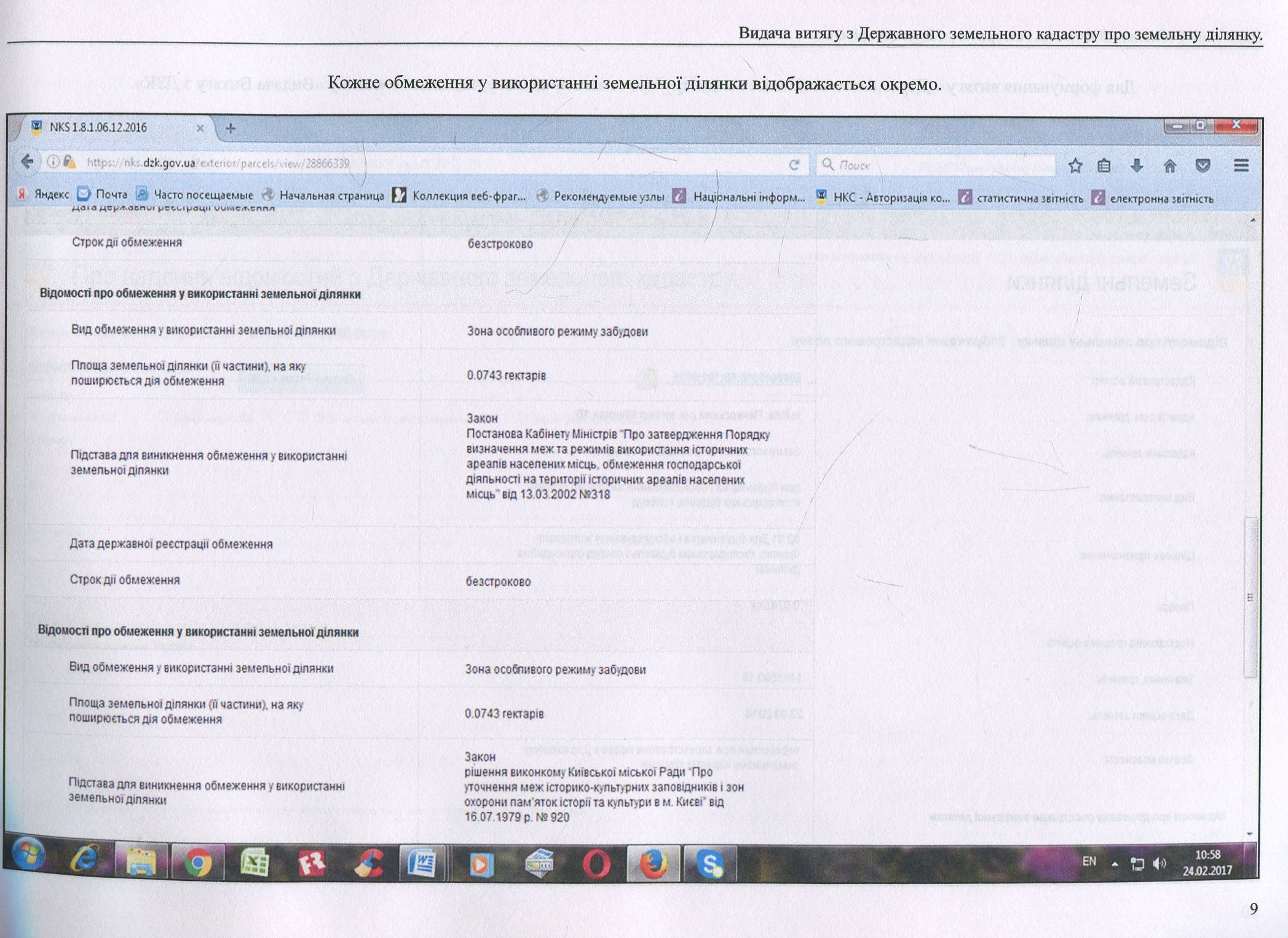The width and height of the screenshot is (1288, 938).
Task: Open the статистична звітність bookmark
Action: point(1021,198)
